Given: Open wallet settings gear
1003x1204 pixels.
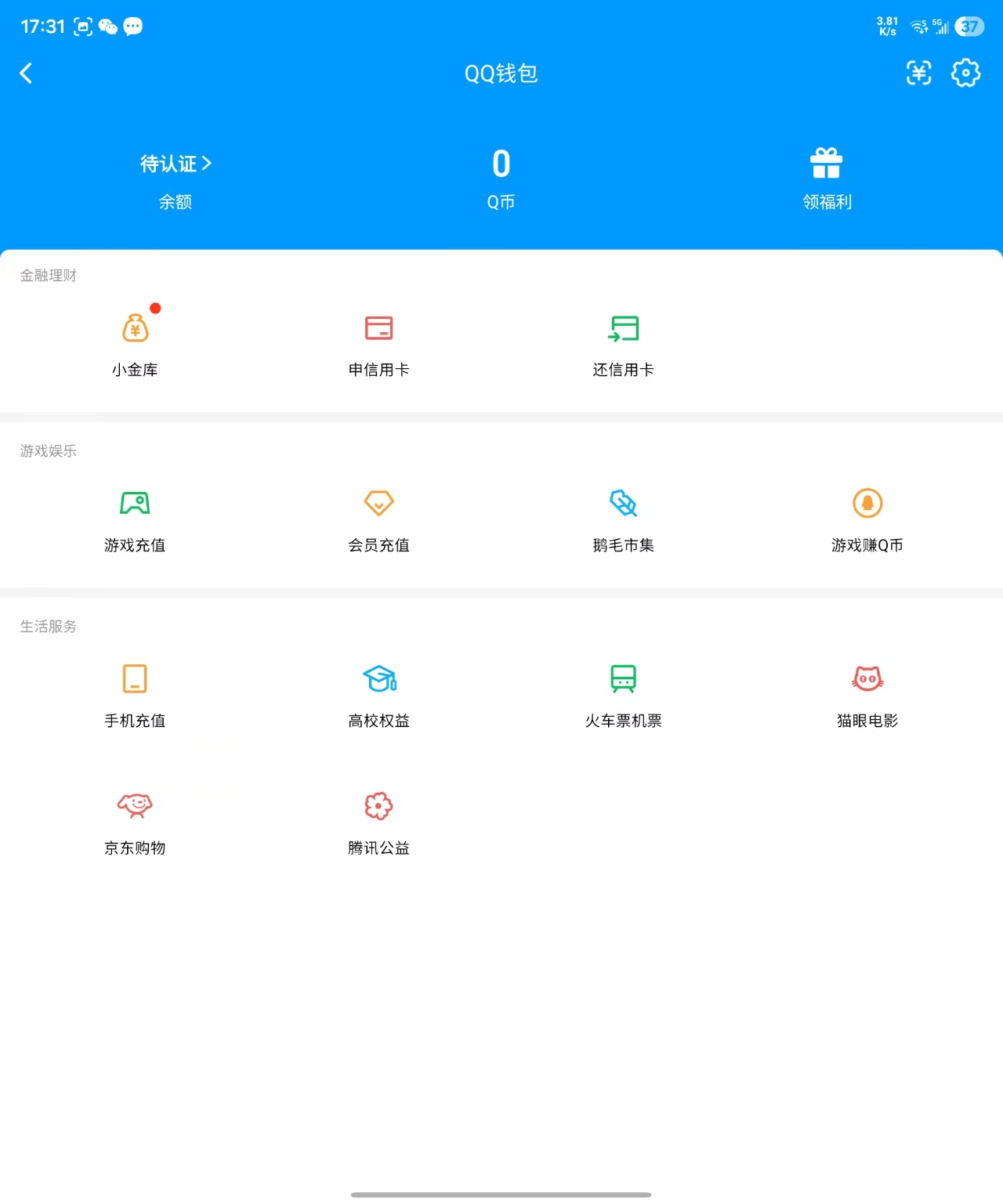Looking at the screenshot, I should tap(965, 72).
